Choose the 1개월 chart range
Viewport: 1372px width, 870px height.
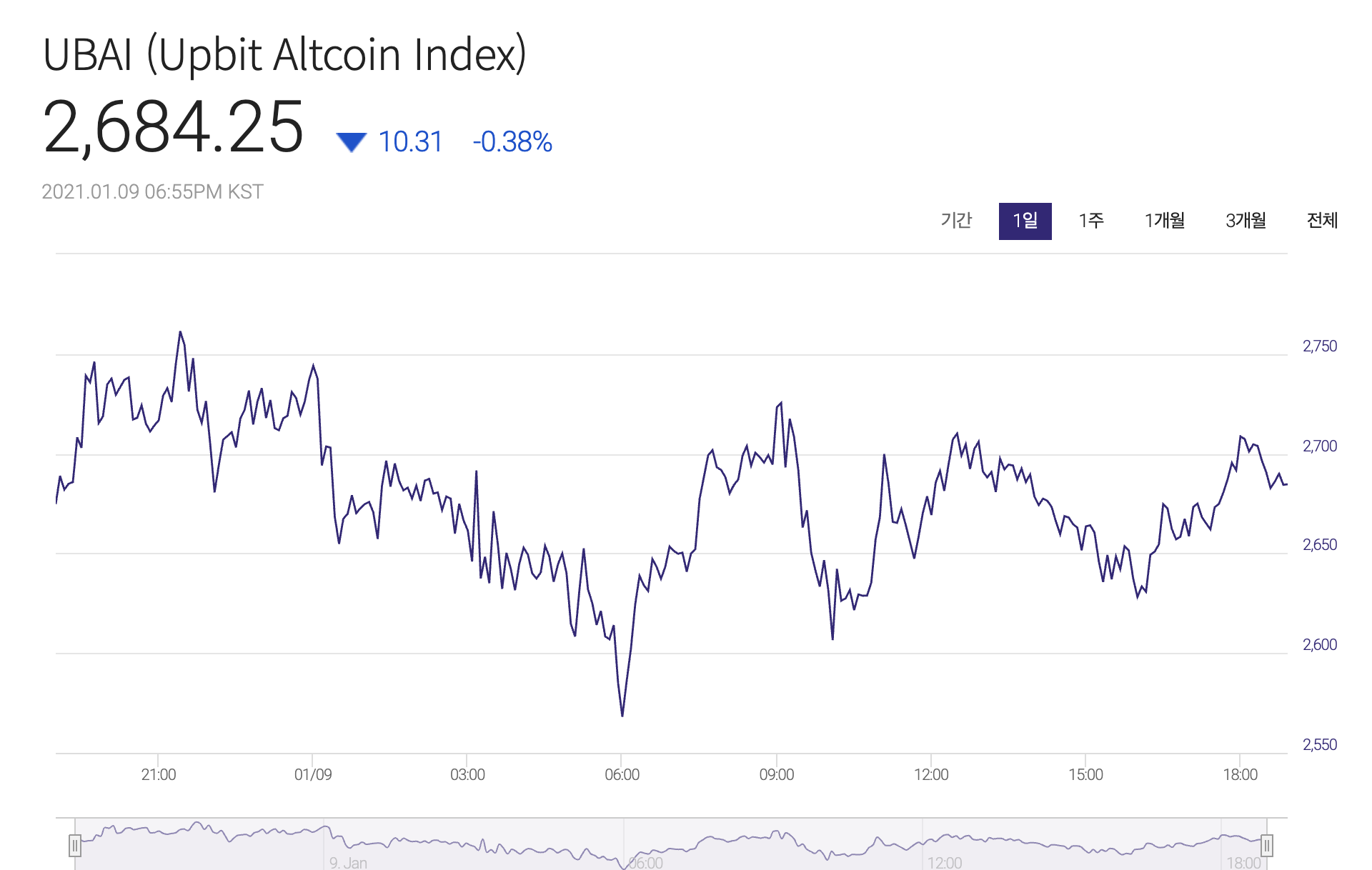click(x=1164, y=221)
